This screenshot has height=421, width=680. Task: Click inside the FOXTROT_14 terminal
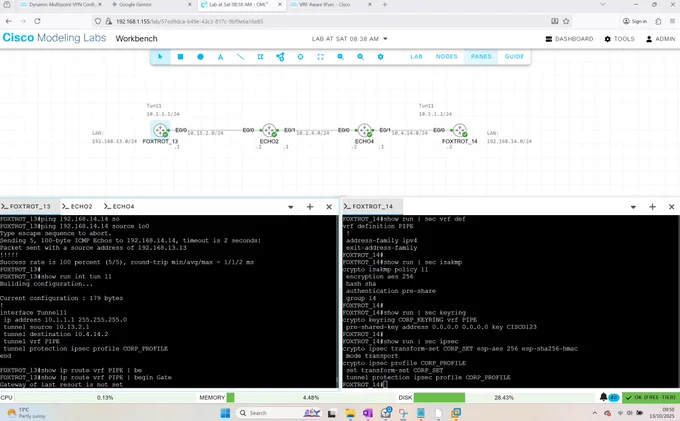(x=511, y=301)
